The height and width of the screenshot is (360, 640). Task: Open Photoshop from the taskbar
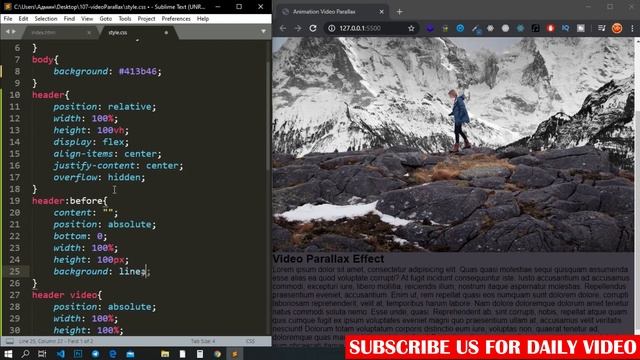[x=78, y=354]
